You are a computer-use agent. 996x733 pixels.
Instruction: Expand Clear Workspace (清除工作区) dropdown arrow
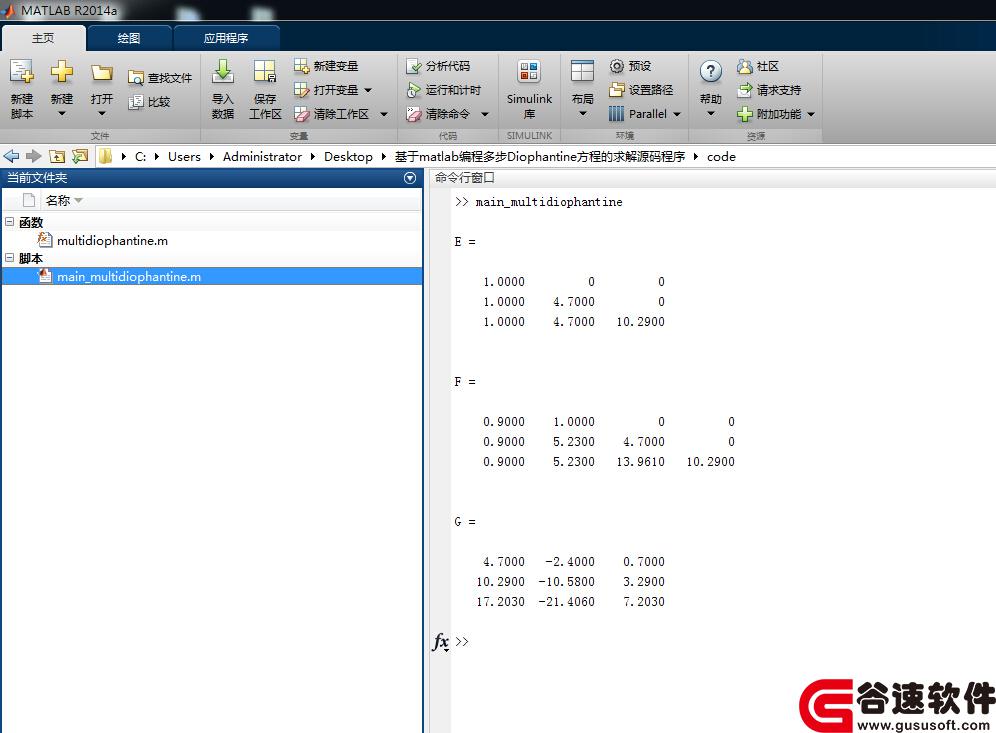point(384,114)
